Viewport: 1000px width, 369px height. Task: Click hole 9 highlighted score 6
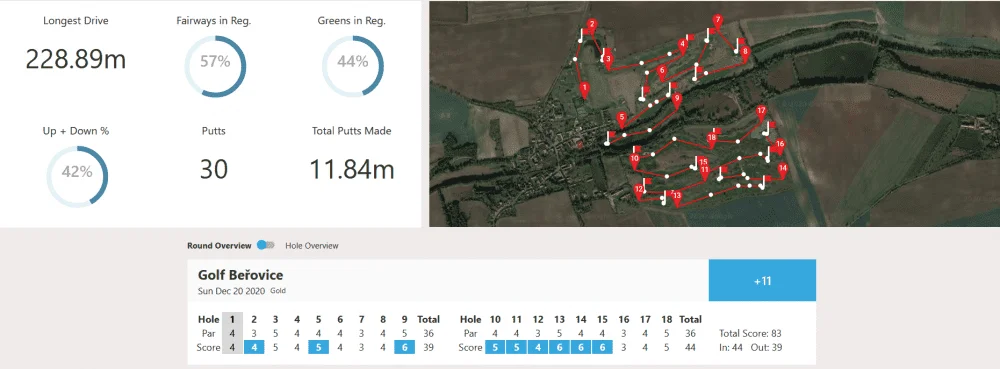click(404, 347)
